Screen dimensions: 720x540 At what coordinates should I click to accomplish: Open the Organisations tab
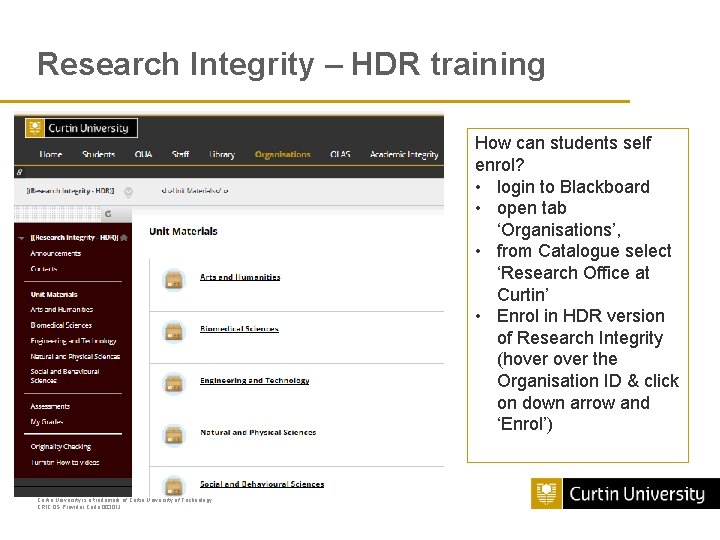point(282,154)
